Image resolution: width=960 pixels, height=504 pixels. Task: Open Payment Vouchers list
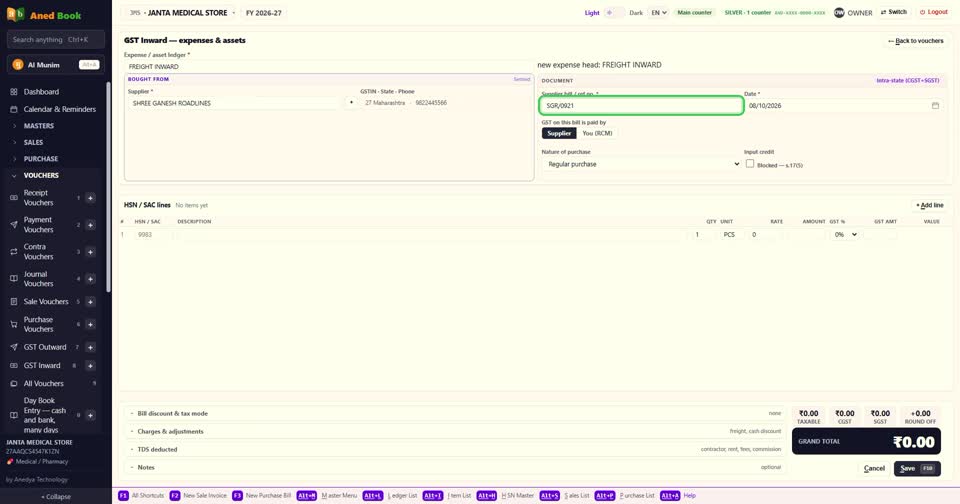(x=39, y=225)
